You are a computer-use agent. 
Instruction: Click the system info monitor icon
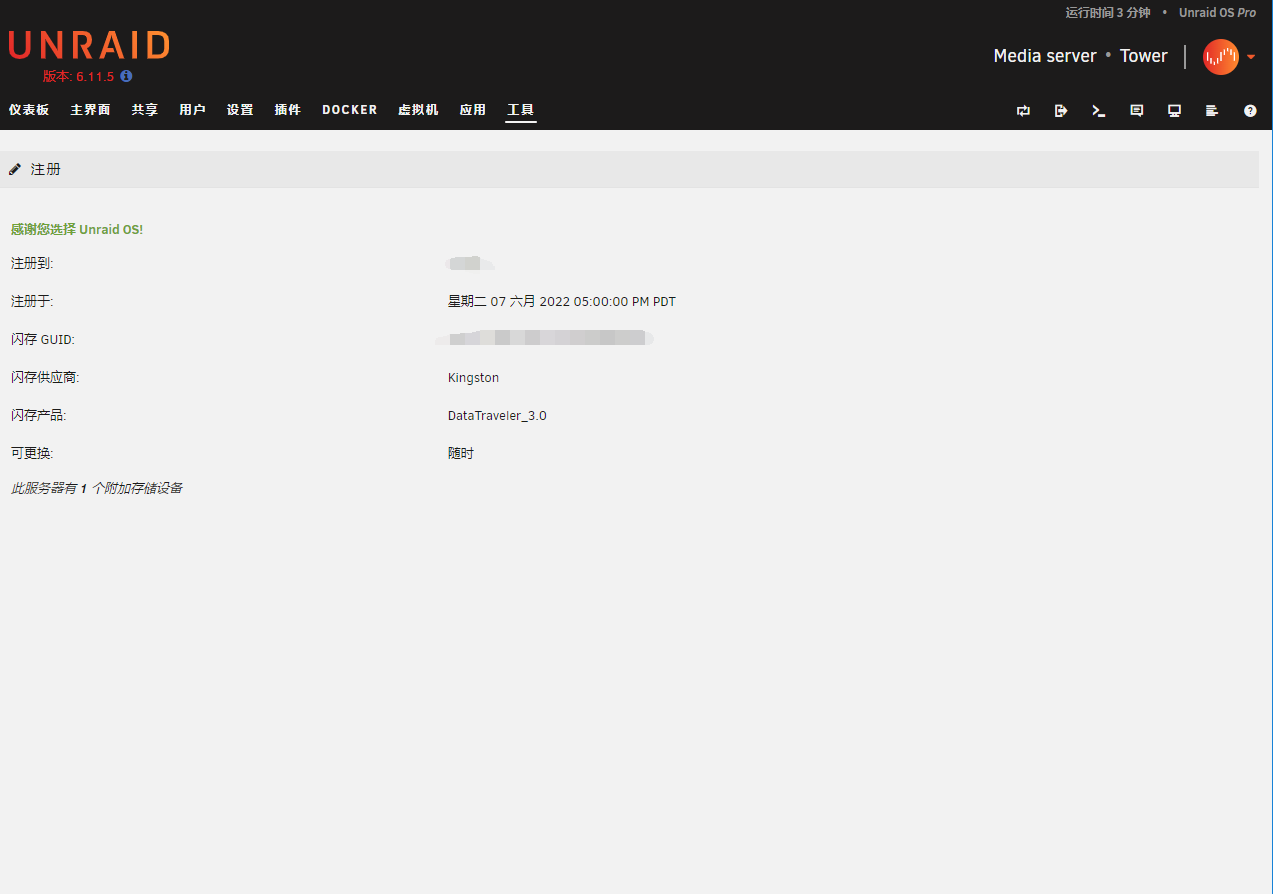[1175, 111]
